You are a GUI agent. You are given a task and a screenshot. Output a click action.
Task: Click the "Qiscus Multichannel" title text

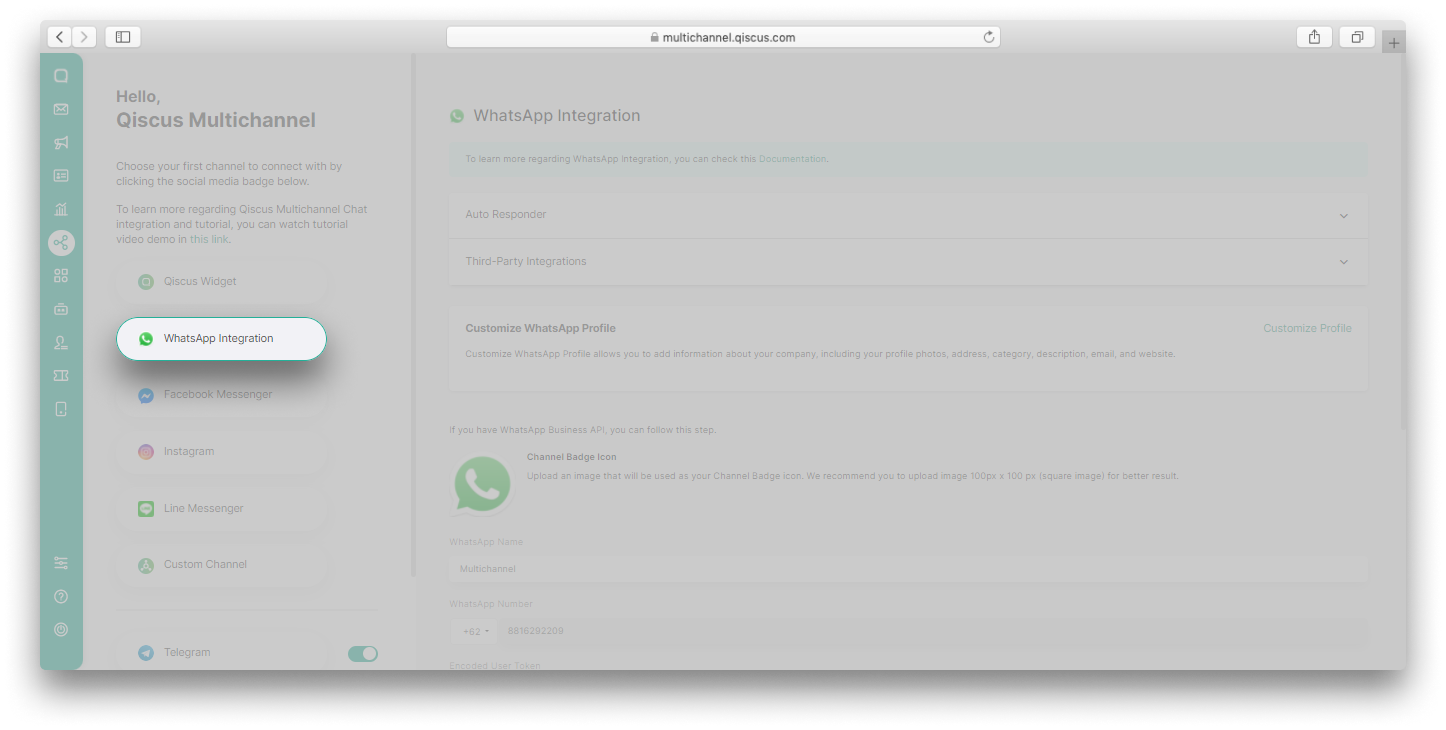pos(216,120)
